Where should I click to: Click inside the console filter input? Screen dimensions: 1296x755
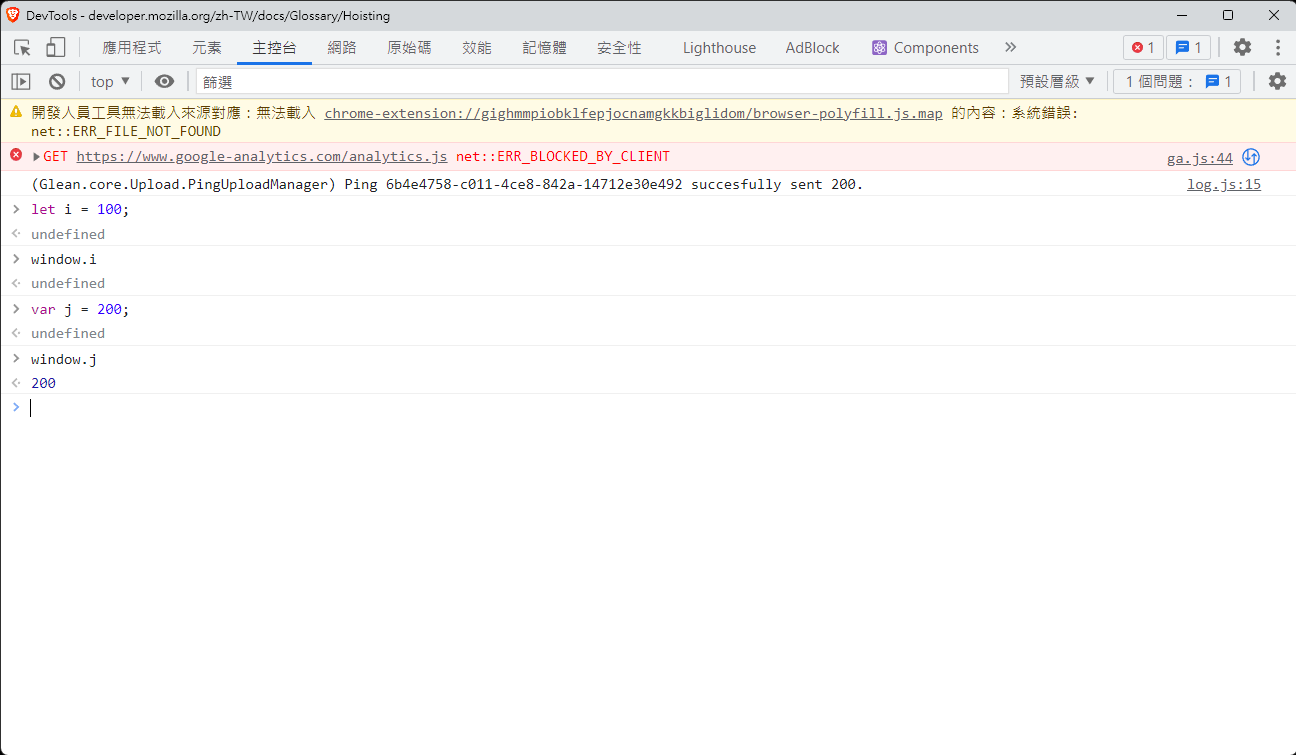(x=400, y=81)
